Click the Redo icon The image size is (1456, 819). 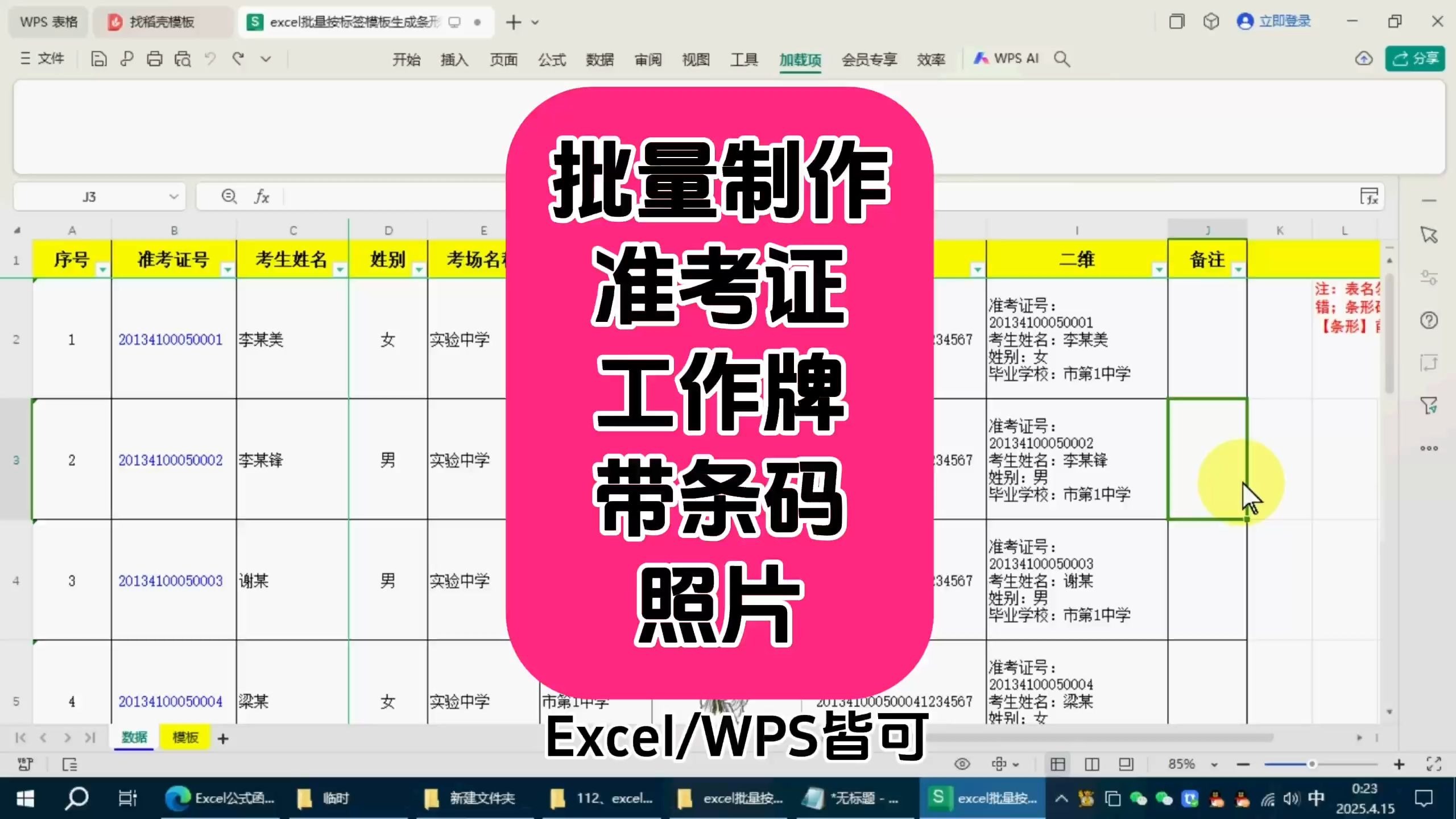[238, 59]
